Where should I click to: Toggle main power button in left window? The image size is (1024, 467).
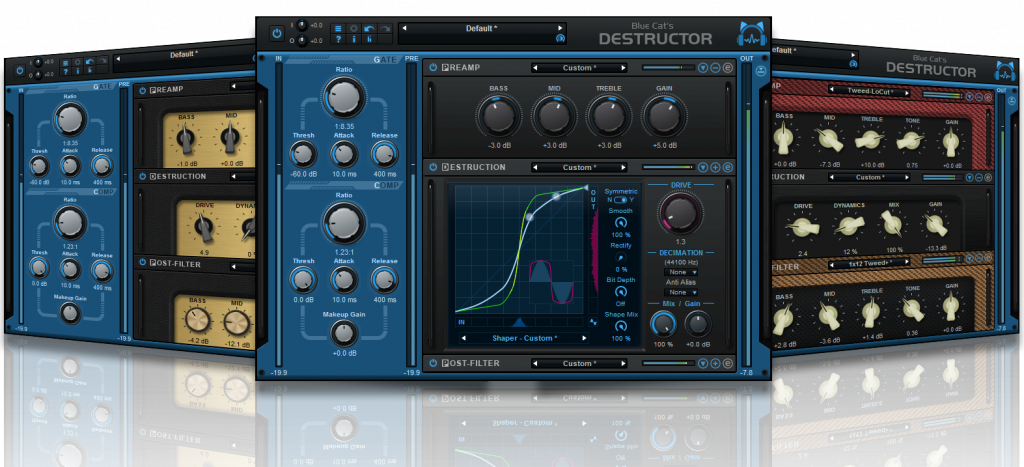(20, 70)
